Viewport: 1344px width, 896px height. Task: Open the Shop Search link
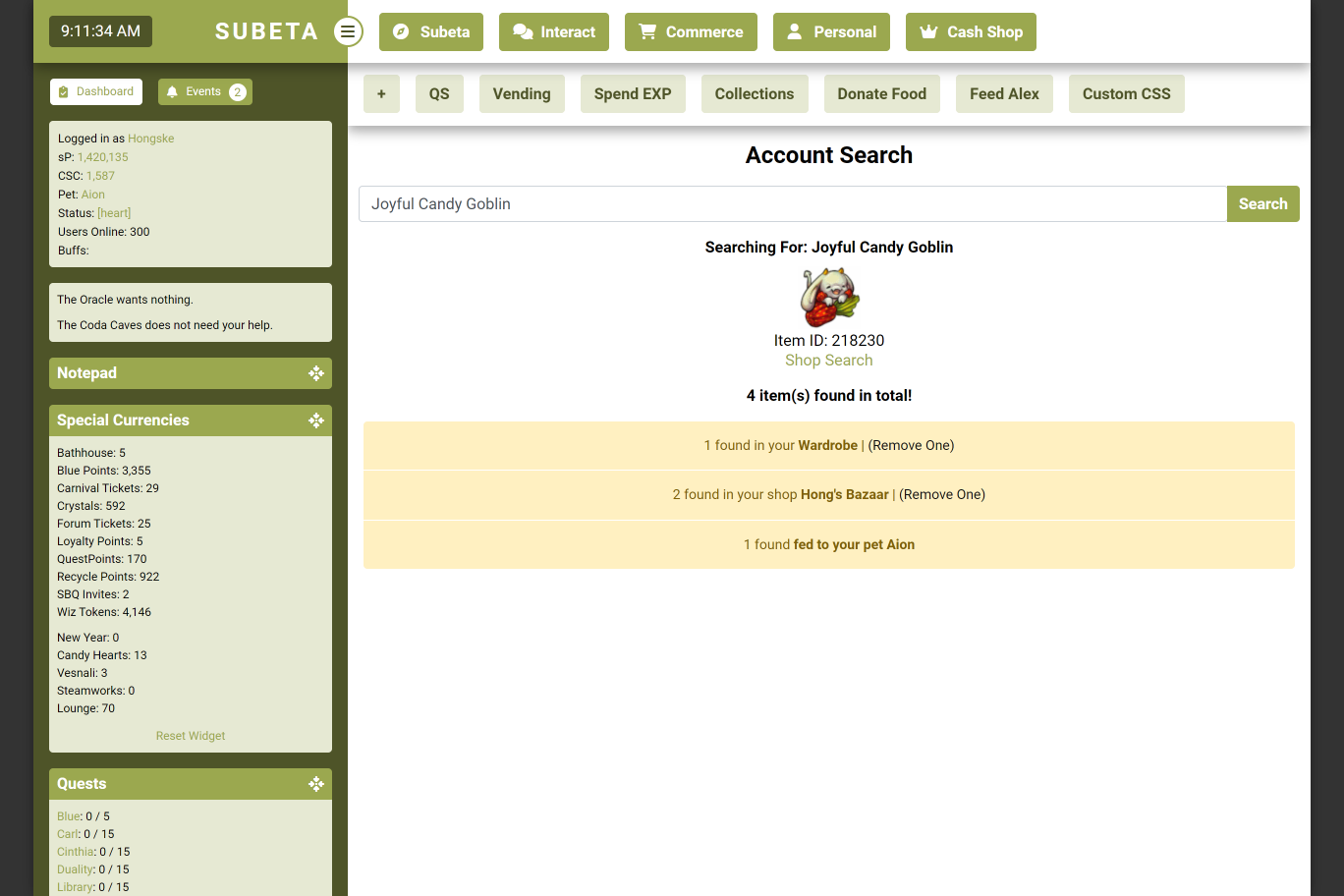click(x=828, y=361)
